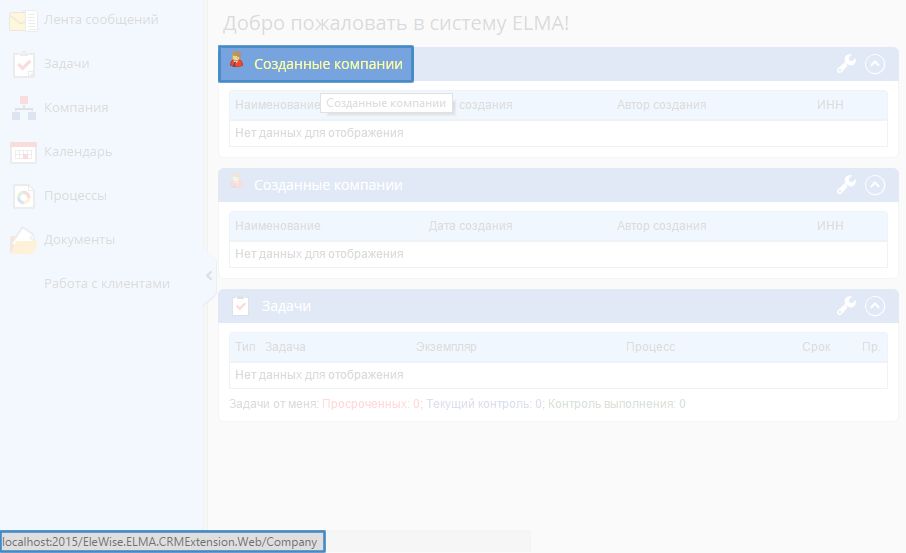Viewport: 906px width, 553px height.
Task: Click Нет данных для отображения in second Созданные компании table
Action: pyautogui.click(x=319, y=254)
